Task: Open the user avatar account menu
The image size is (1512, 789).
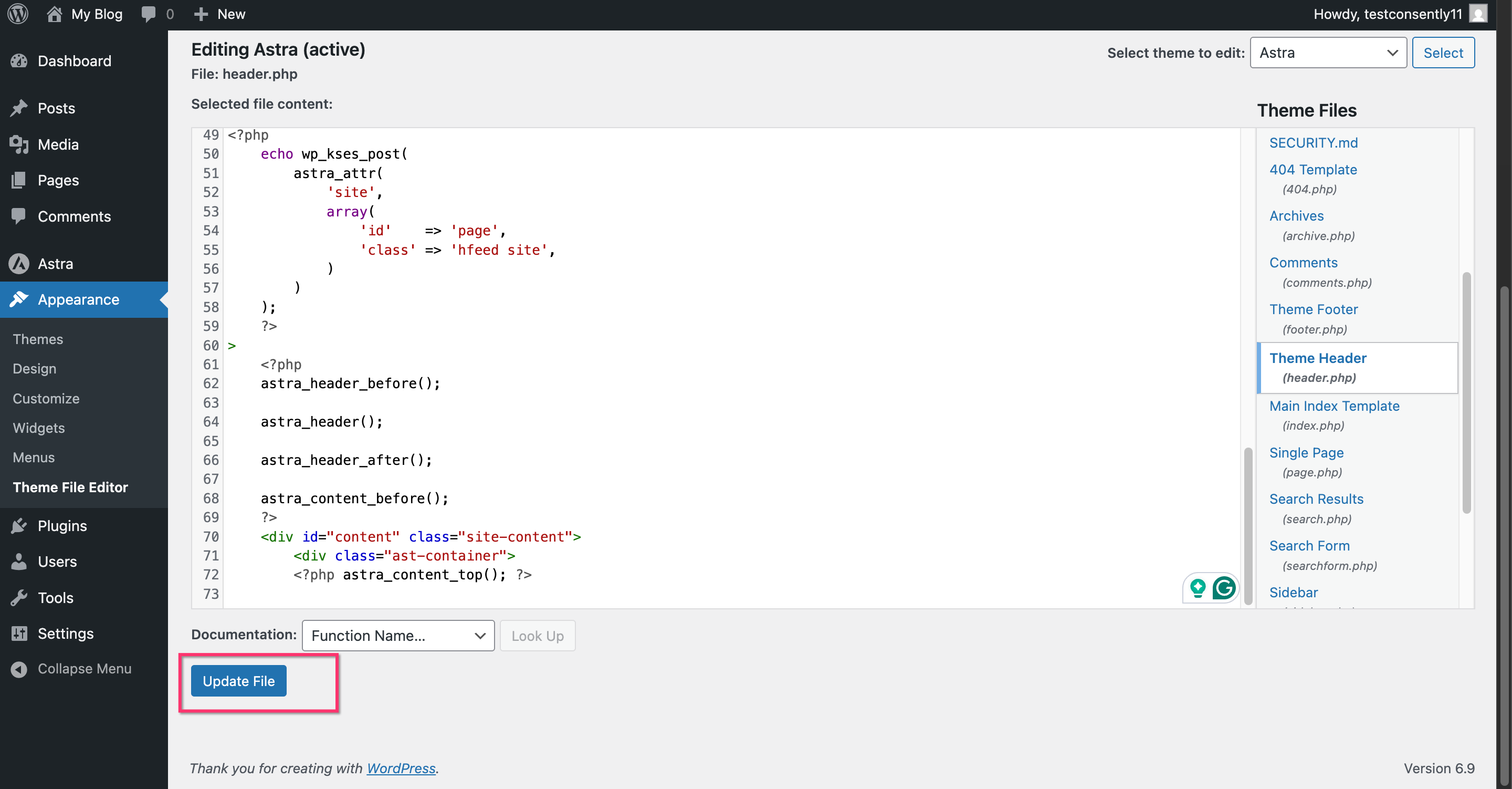Action: [1478, 14]
